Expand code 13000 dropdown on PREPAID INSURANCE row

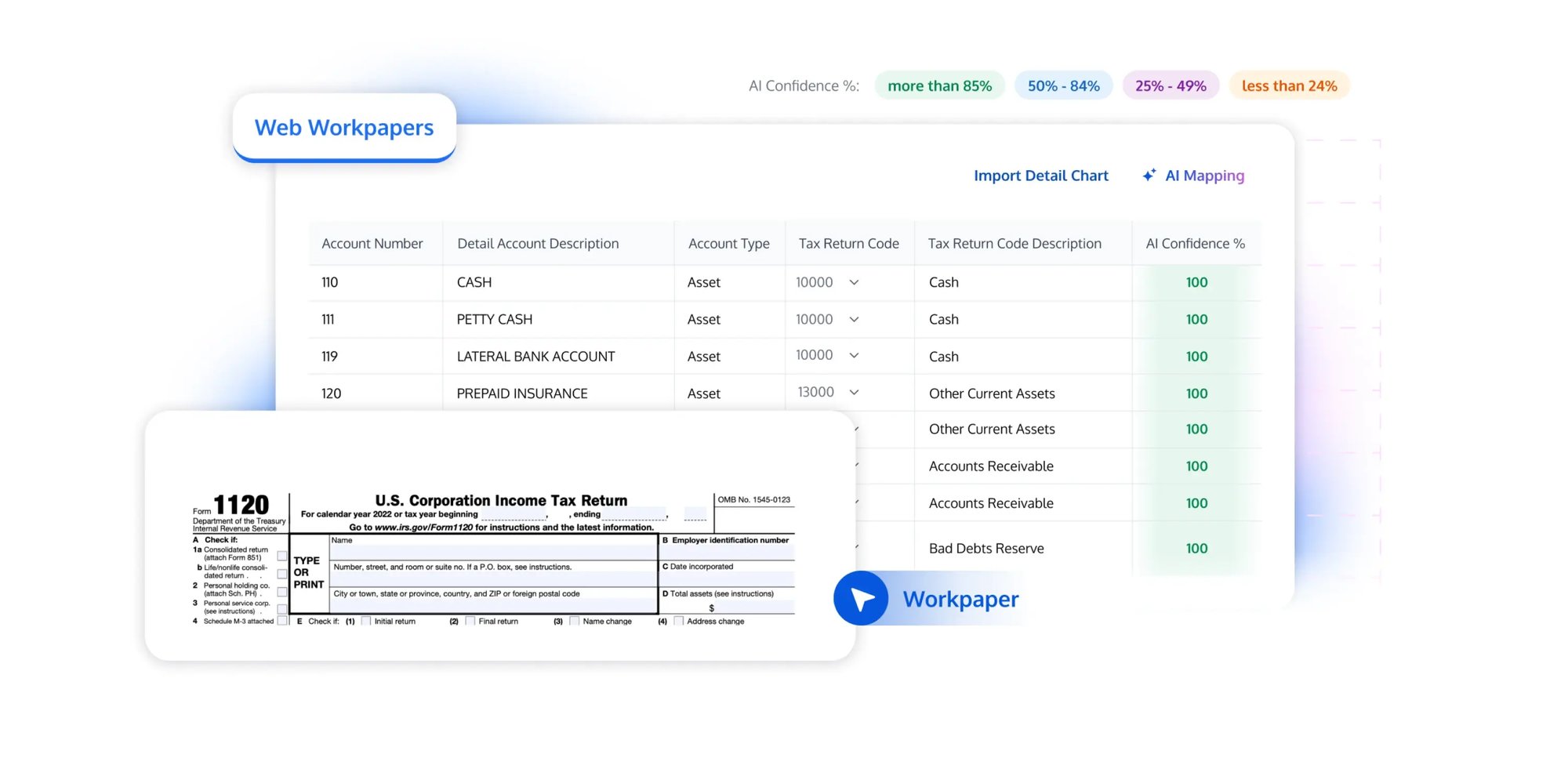pyautogui.click(x=855, y=393)
